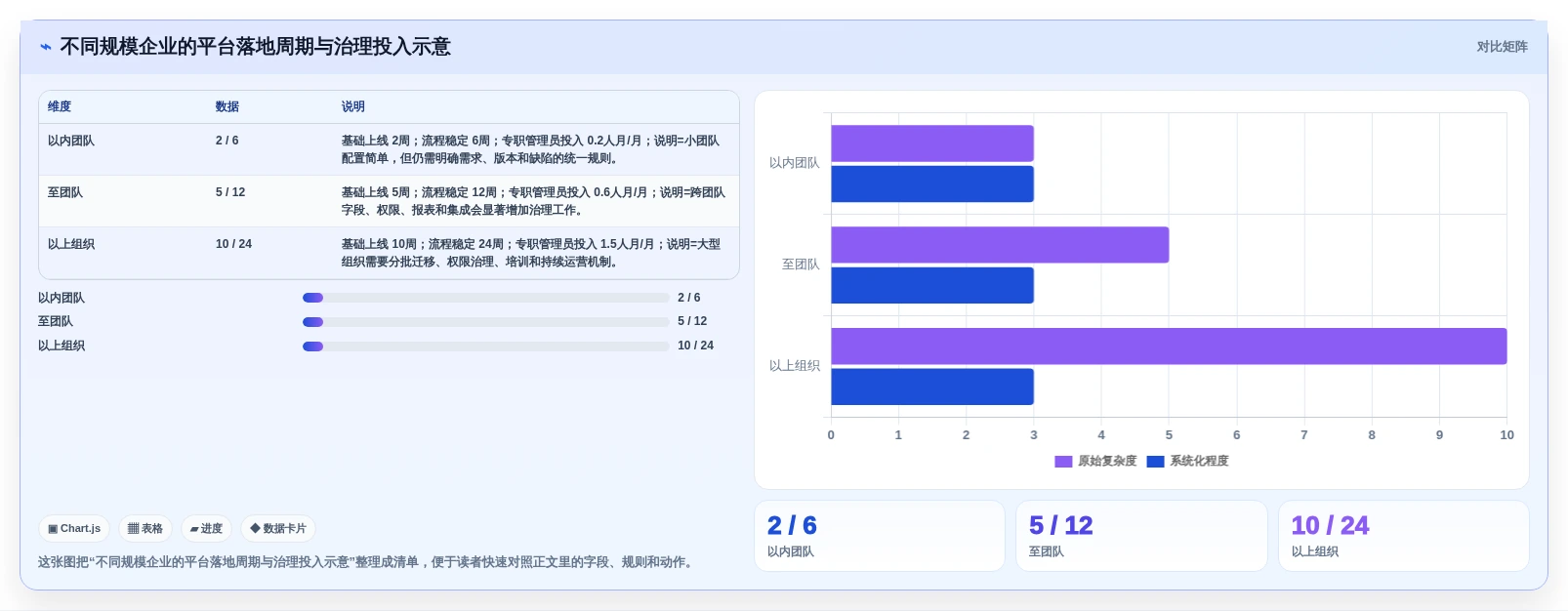Open the 10 / 24 以上组织 data card

click(x=1404, y=536)
